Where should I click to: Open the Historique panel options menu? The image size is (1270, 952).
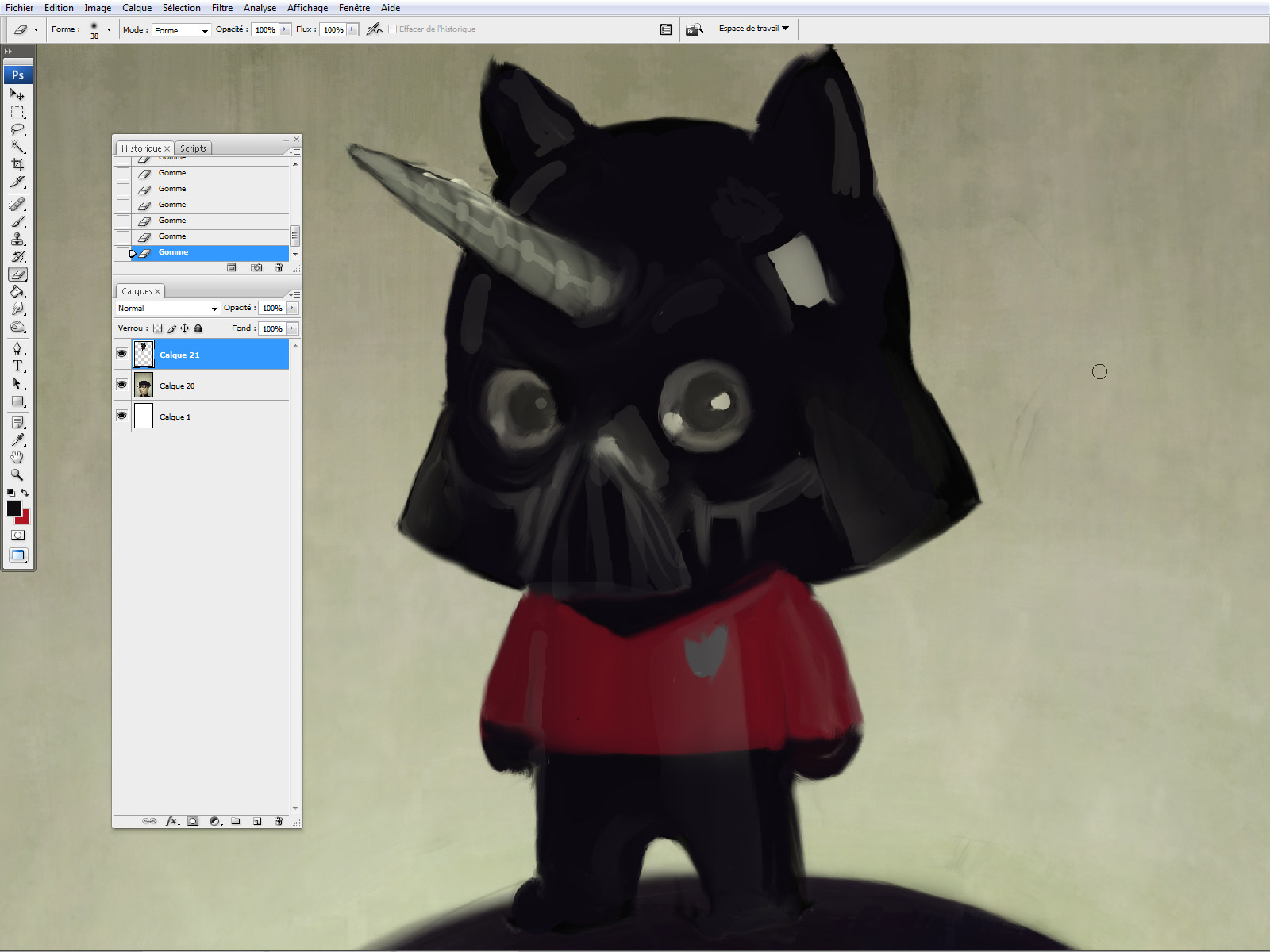tap(294, 151)
